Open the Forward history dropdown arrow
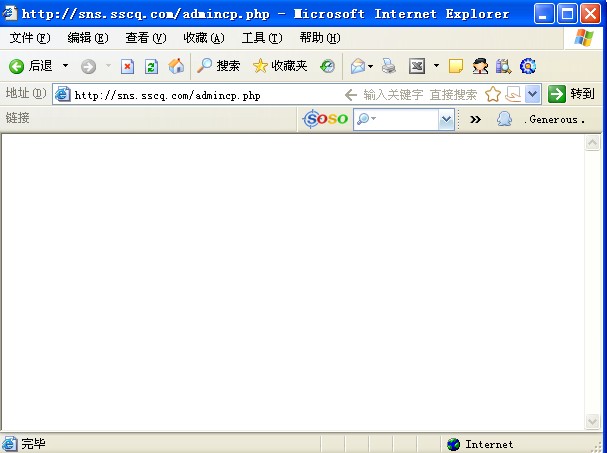Screen dimensions: 607x453 (x=108, y=66)
